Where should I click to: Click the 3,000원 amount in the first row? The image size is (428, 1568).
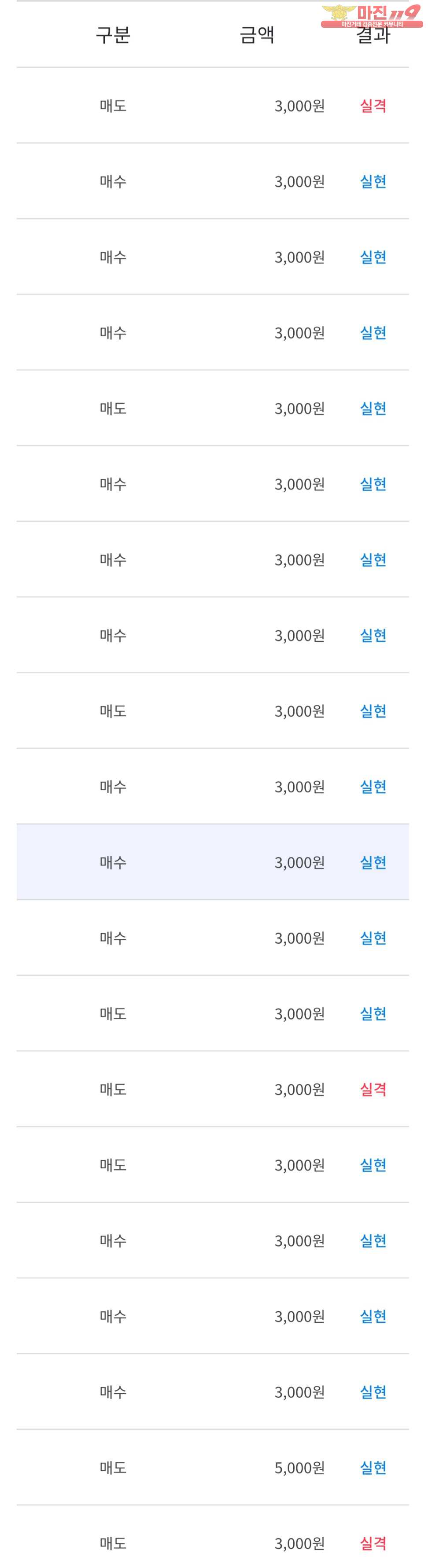299,106
